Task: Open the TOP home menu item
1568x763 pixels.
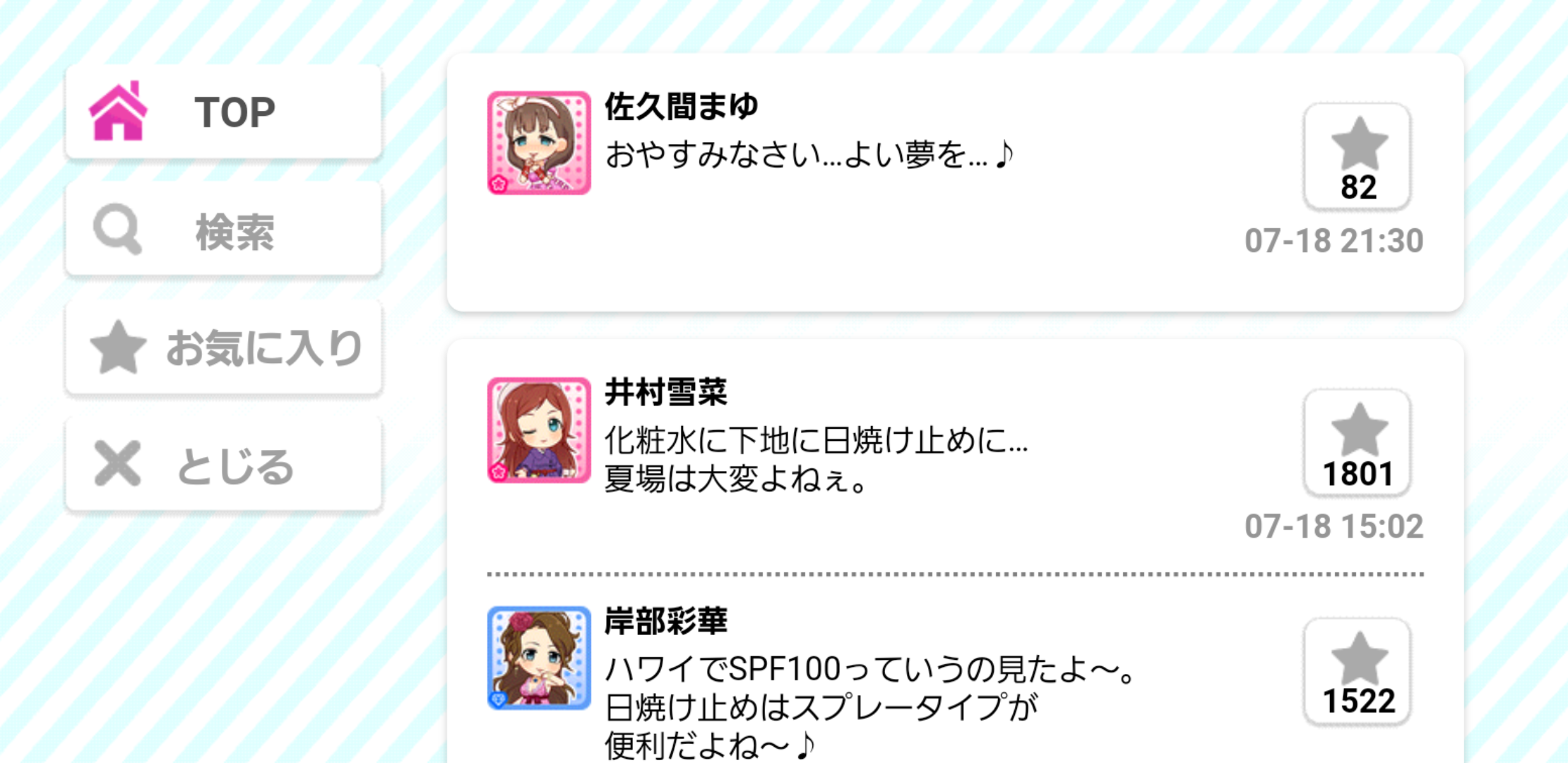Action: tap(223, 112)
